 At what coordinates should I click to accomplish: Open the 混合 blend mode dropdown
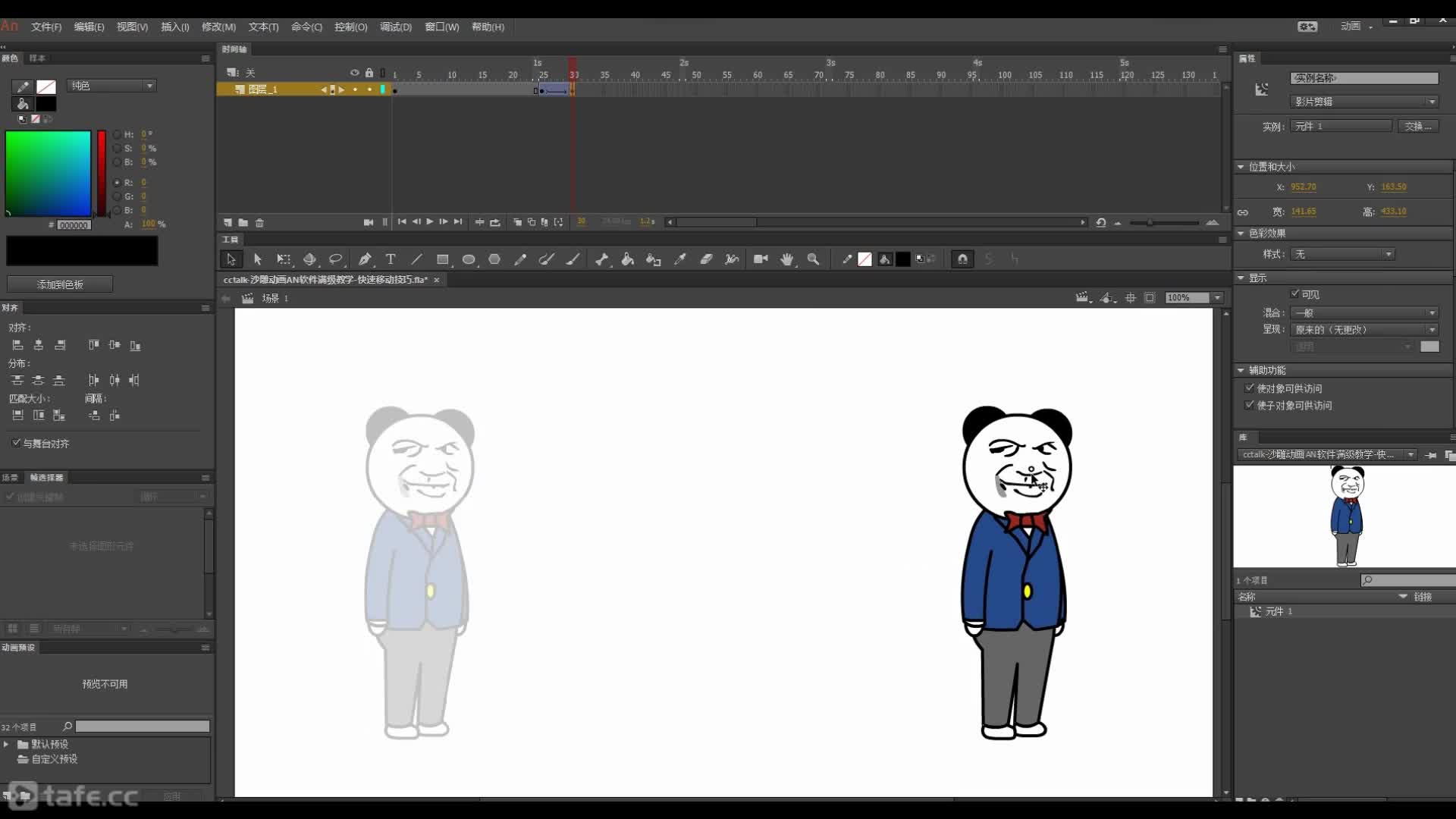pos(1363,312)
